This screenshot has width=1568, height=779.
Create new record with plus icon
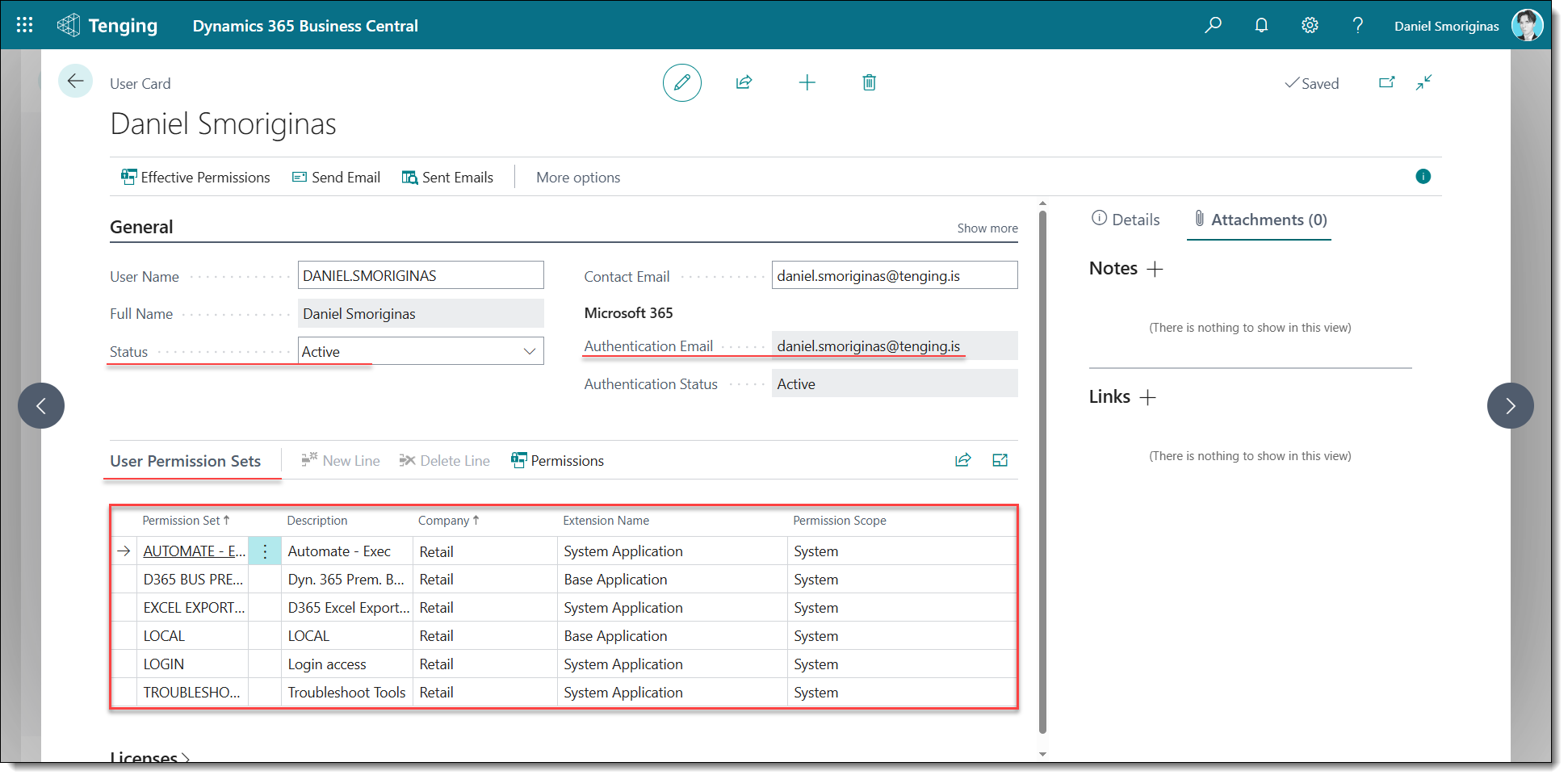pyautogui.click(x=807, y=82)
